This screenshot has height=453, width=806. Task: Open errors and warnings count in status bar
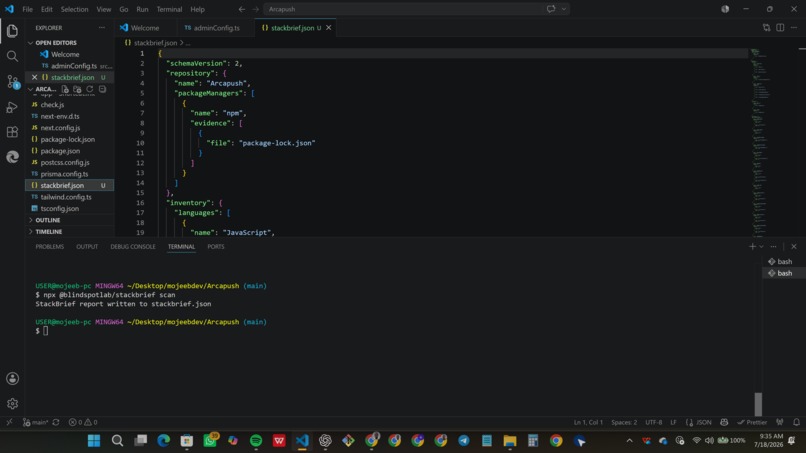(83, 422)
